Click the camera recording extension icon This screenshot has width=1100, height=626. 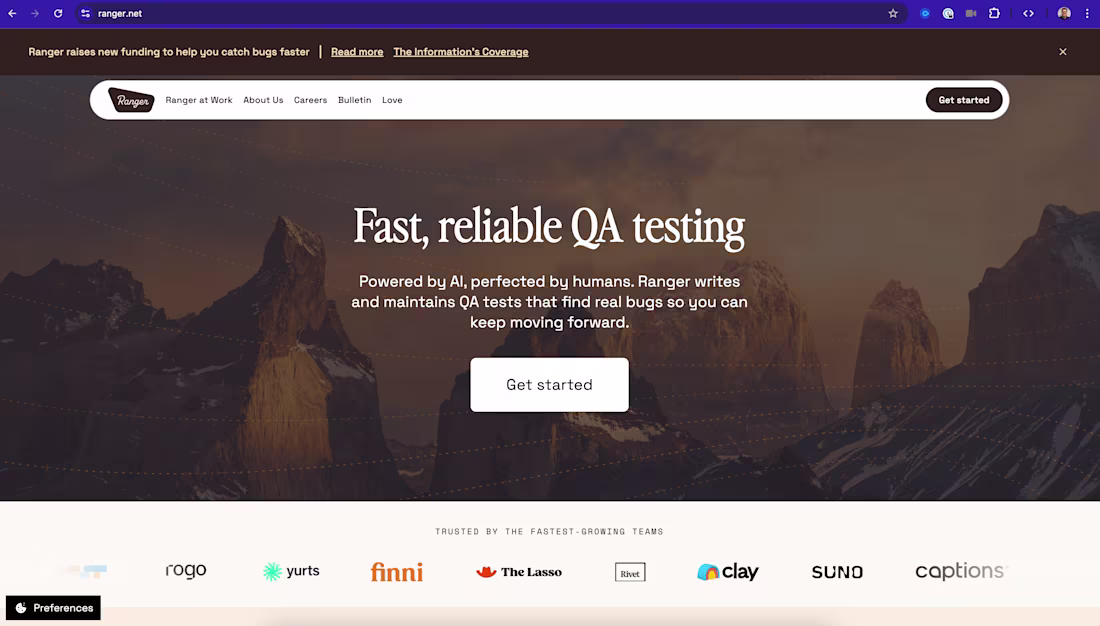tap(970, 14)
